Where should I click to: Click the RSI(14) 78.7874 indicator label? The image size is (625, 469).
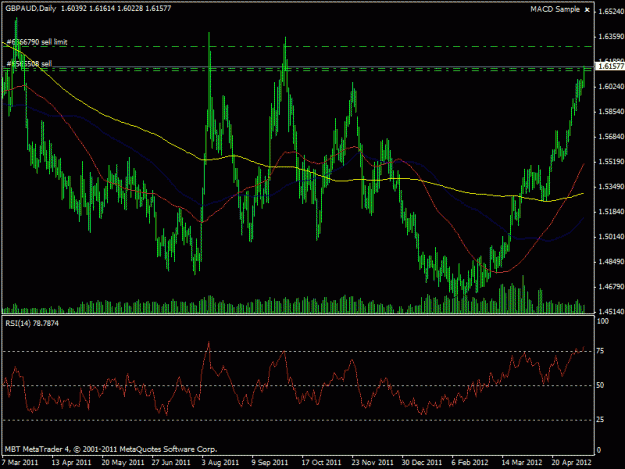32,324
